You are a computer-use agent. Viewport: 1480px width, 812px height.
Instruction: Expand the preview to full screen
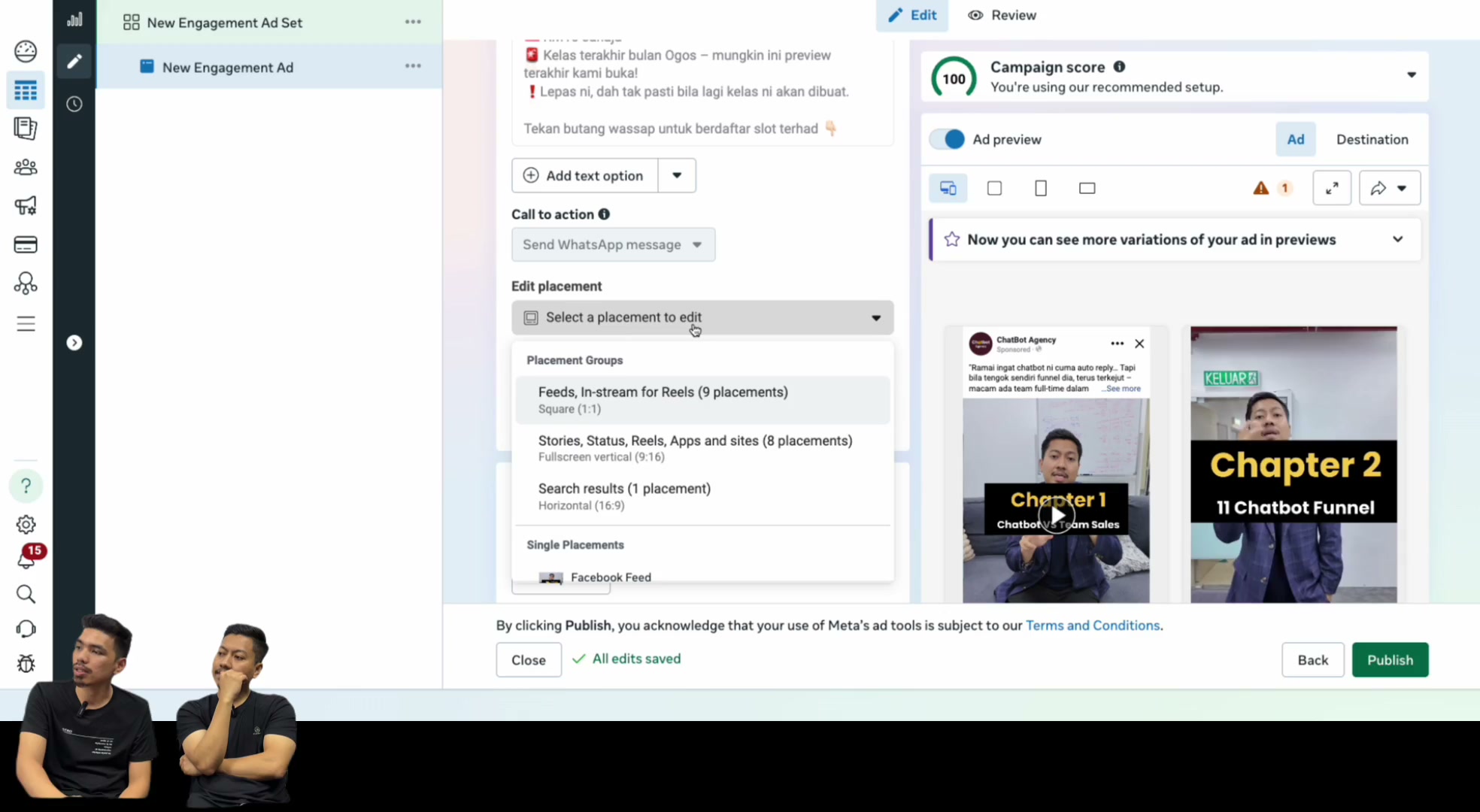(x=1332, y=188)
